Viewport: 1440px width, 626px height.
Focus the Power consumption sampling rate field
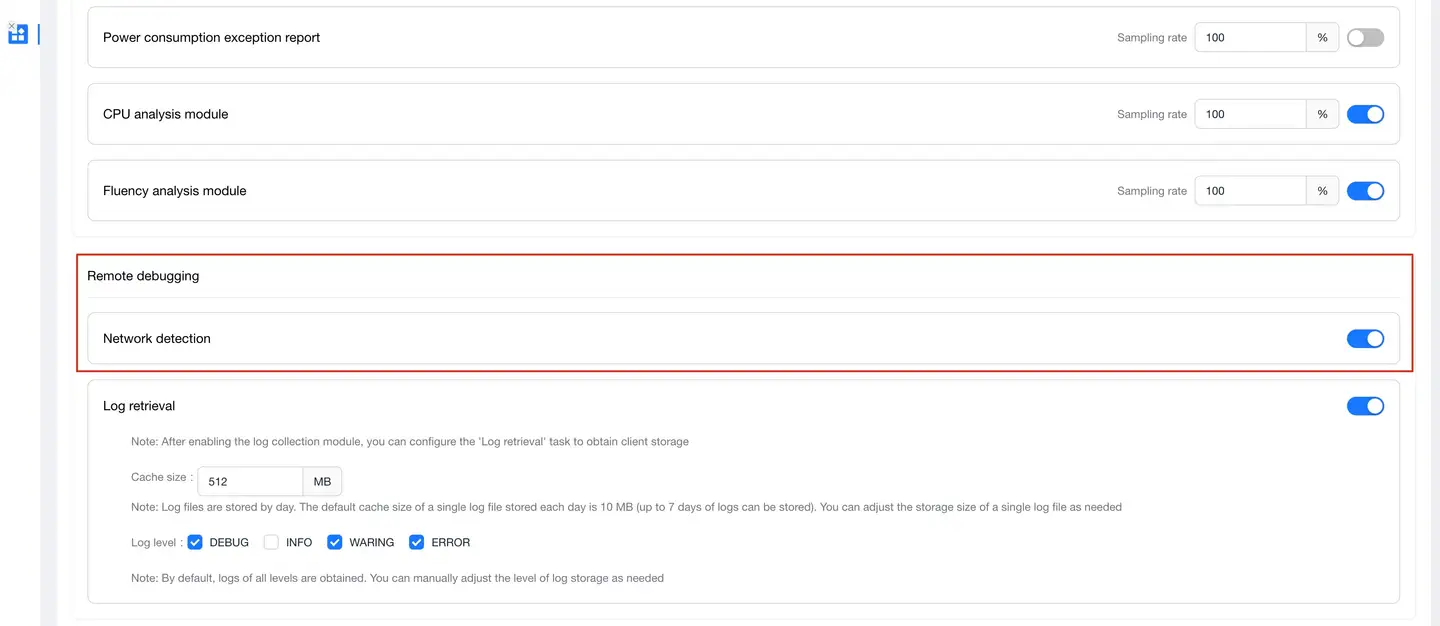[x=1250, y=38]
